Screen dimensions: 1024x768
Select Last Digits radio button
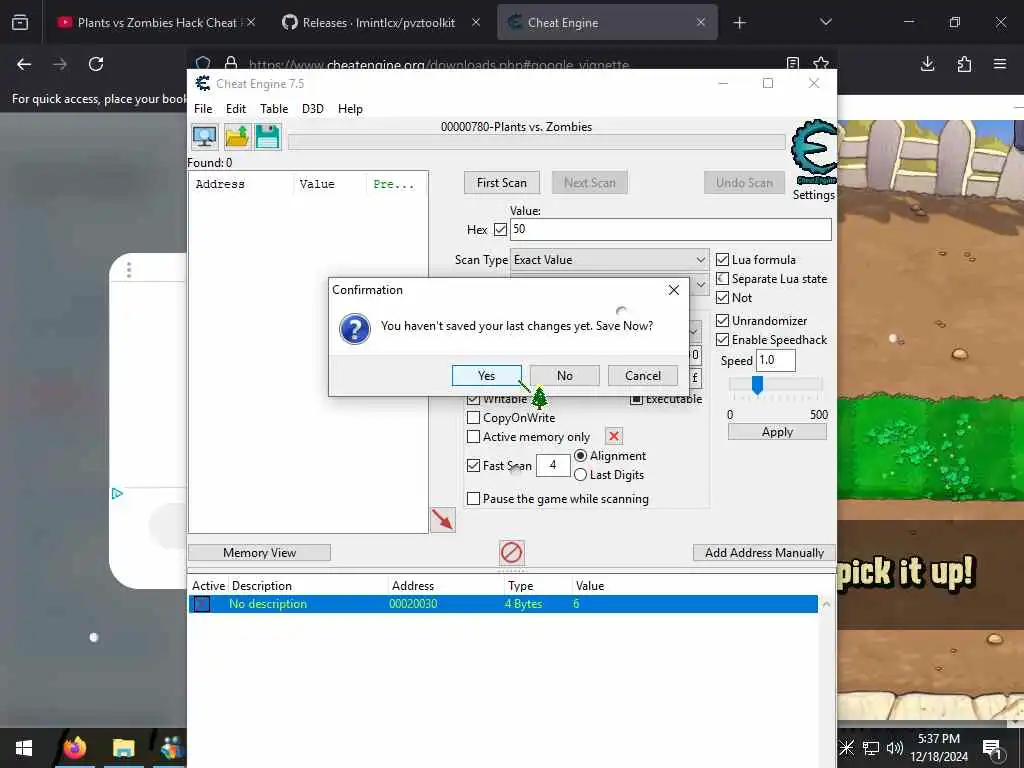pos(580,475)
